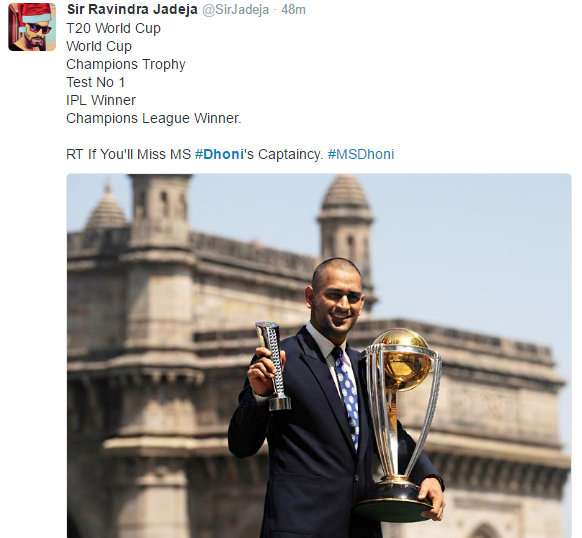Viewport: 582px width, 538px height.
Task: Select the 'Champions League Winner.' tweet line
Action: (154, 118)
